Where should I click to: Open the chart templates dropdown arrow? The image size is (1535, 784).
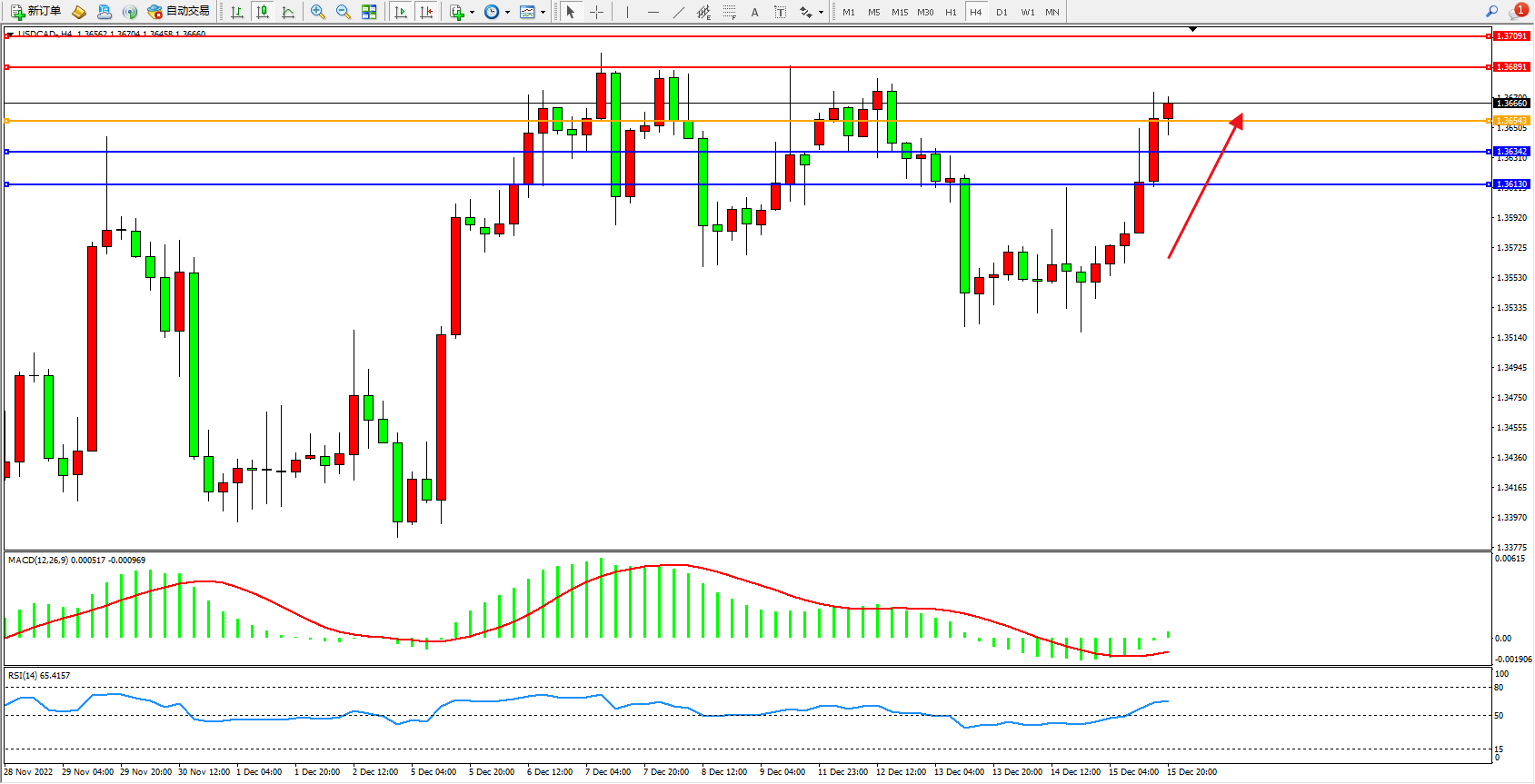[x=543, y=13]
